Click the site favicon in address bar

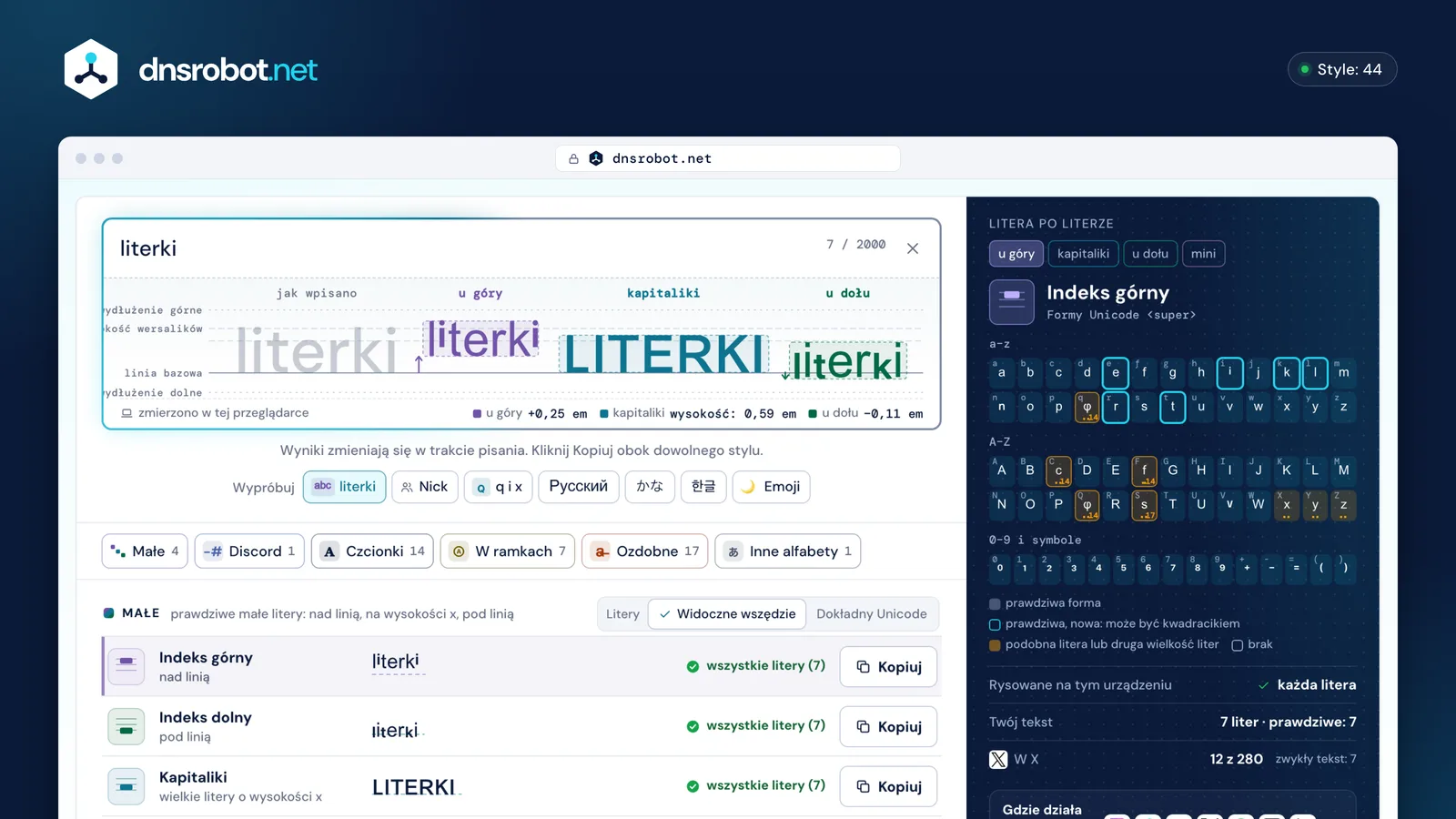[596, 158]
